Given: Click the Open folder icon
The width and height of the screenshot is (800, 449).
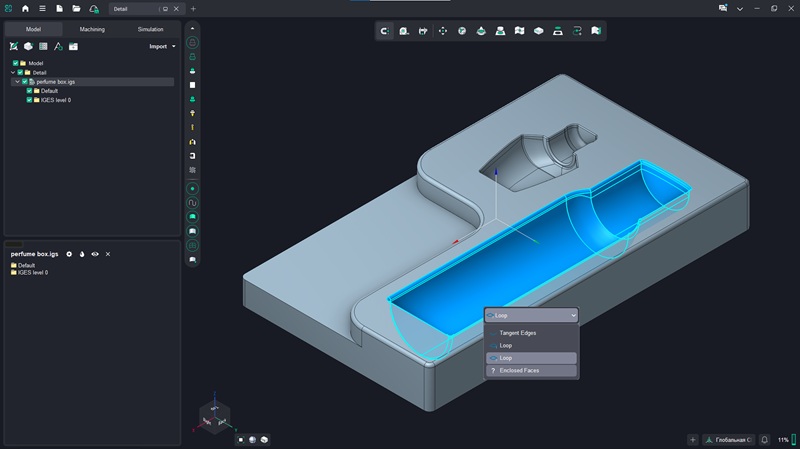Looking at the screenshot, I should click(76, 8).
